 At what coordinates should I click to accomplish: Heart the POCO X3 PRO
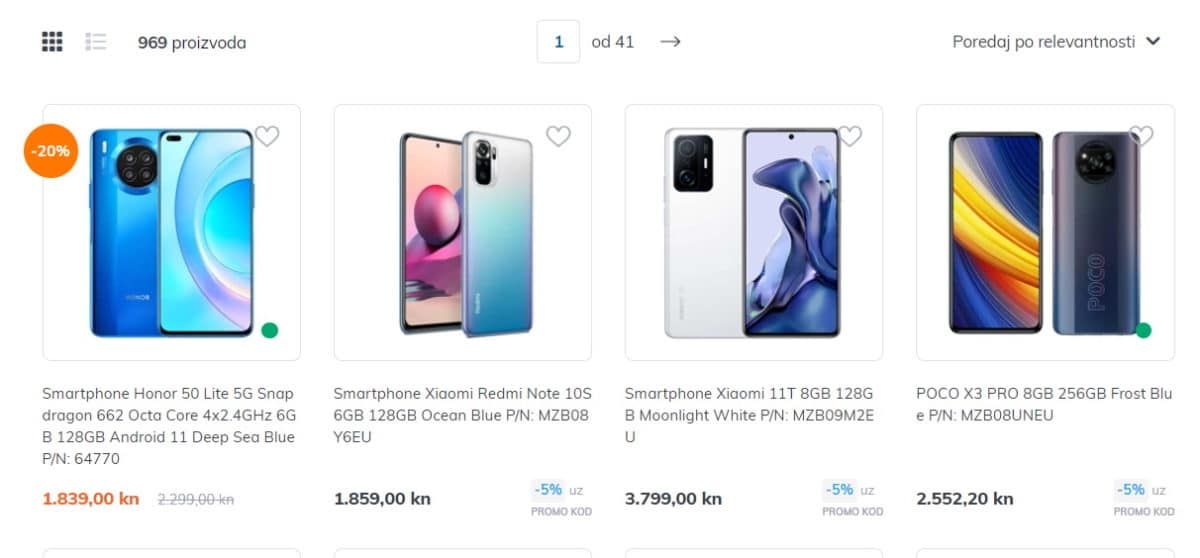tap(1141, 136)
